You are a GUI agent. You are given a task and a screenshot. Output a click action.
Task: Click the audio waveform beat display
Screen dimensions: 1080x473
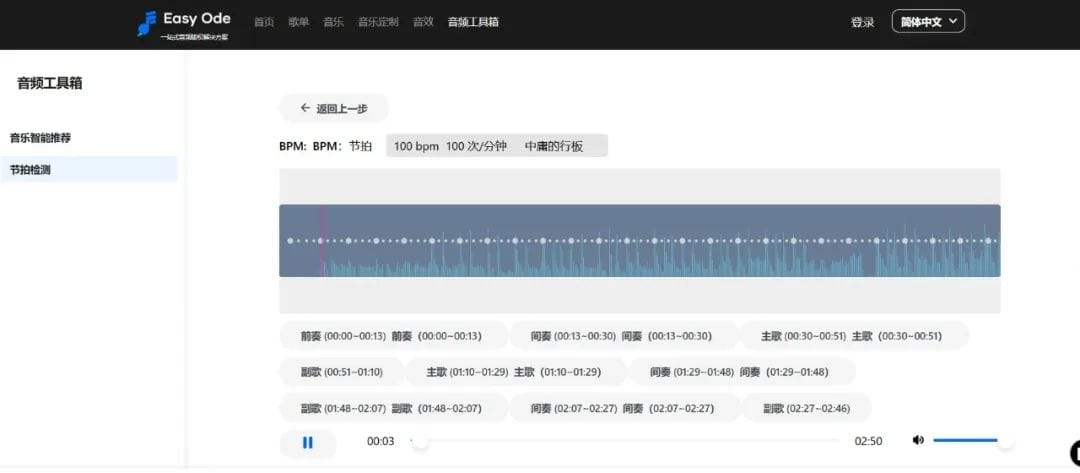point(640,241)
